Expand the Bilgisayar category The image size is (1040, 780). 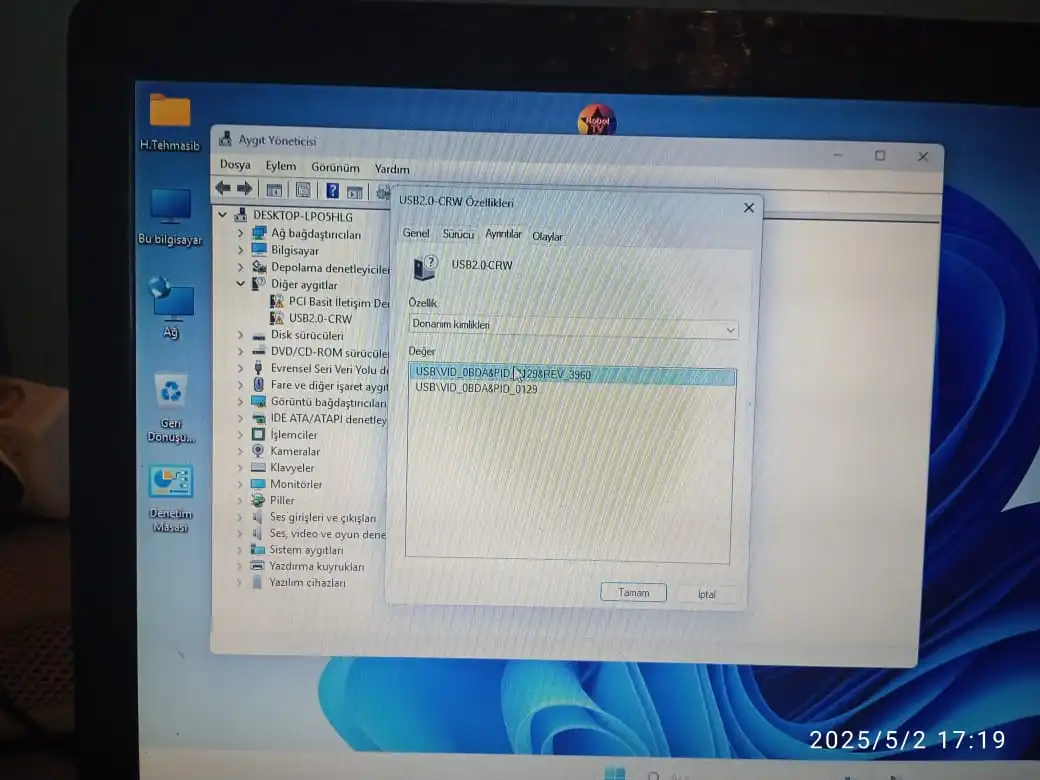[x=241, y=250]
